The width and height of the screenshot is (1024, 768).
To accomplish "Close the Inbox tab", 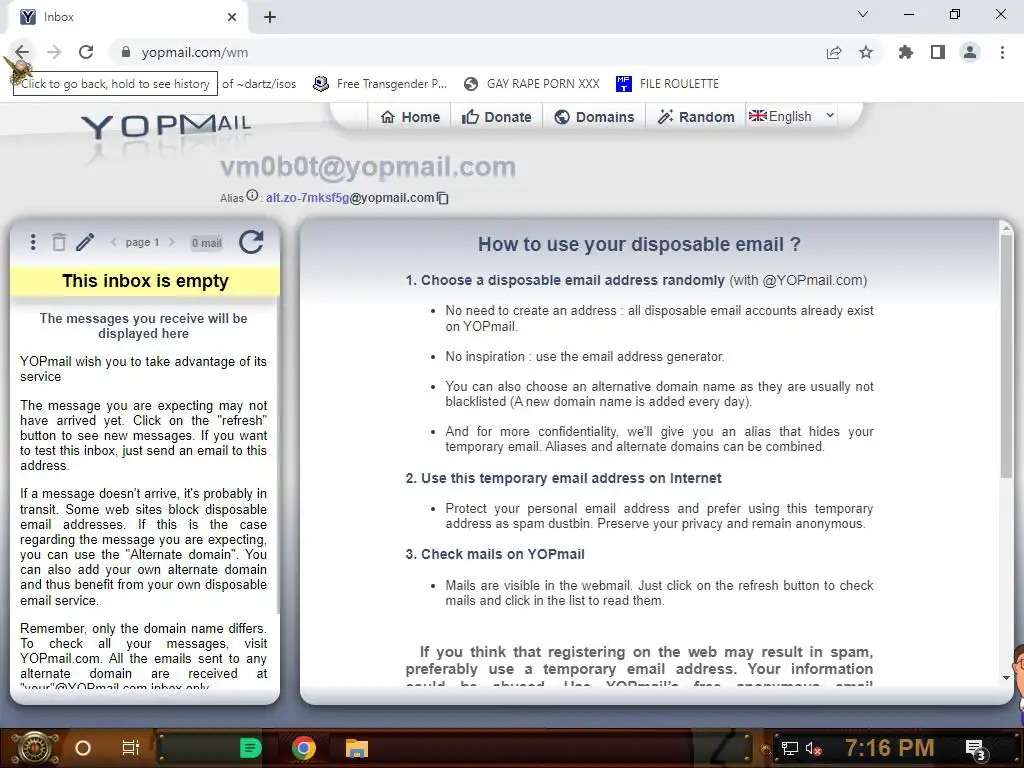I will [232, 17].
